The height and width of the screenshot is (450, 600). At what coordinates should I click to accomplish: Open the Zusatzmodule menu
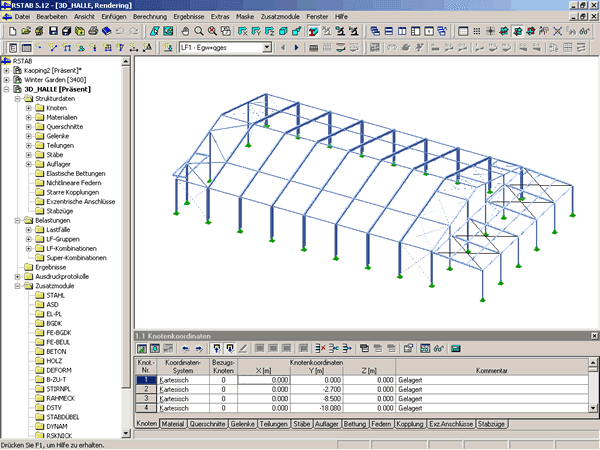(x=280, y=16)
